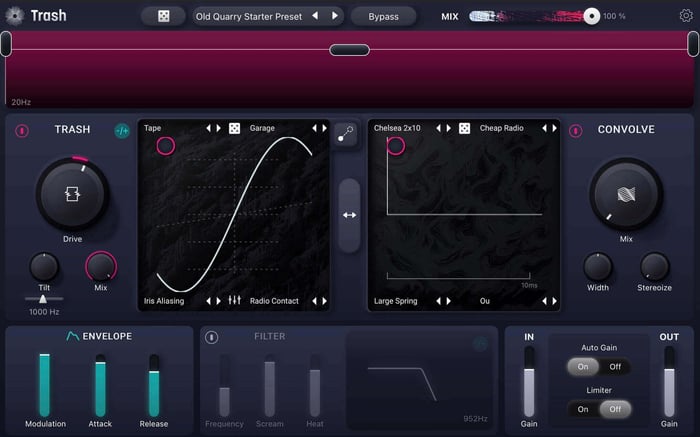Image resolution: width=700 pixels, height=437 pixels.
Task: Click the Trash logo icon
Action: 15,16
